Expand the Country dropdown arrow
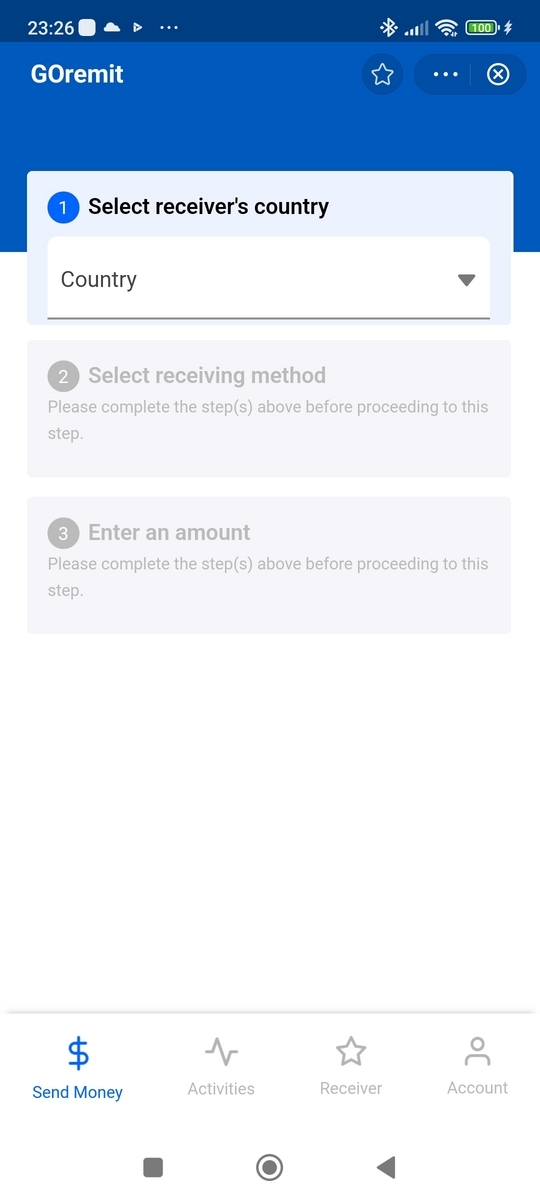The height and width of the screenshot is (1200, 540). 466,280
